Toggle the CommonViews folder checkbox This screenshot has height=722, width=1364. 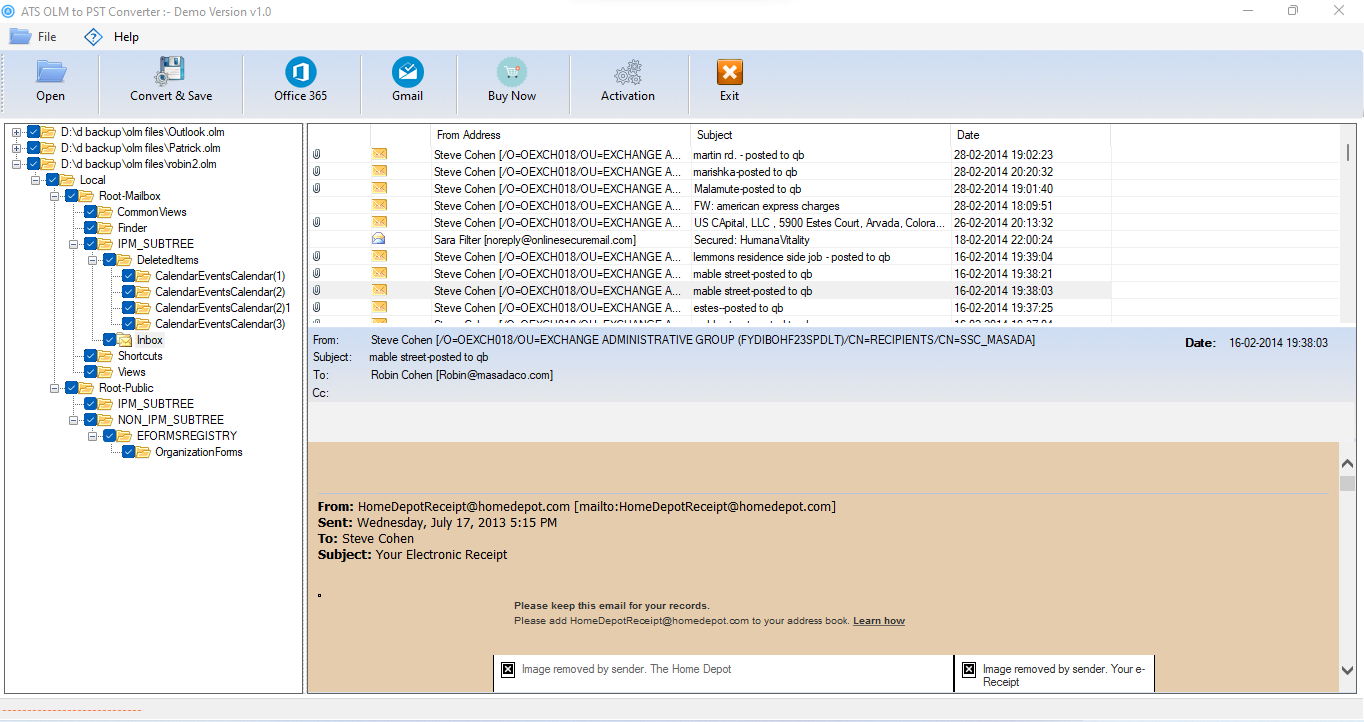[x=91, y=212]
